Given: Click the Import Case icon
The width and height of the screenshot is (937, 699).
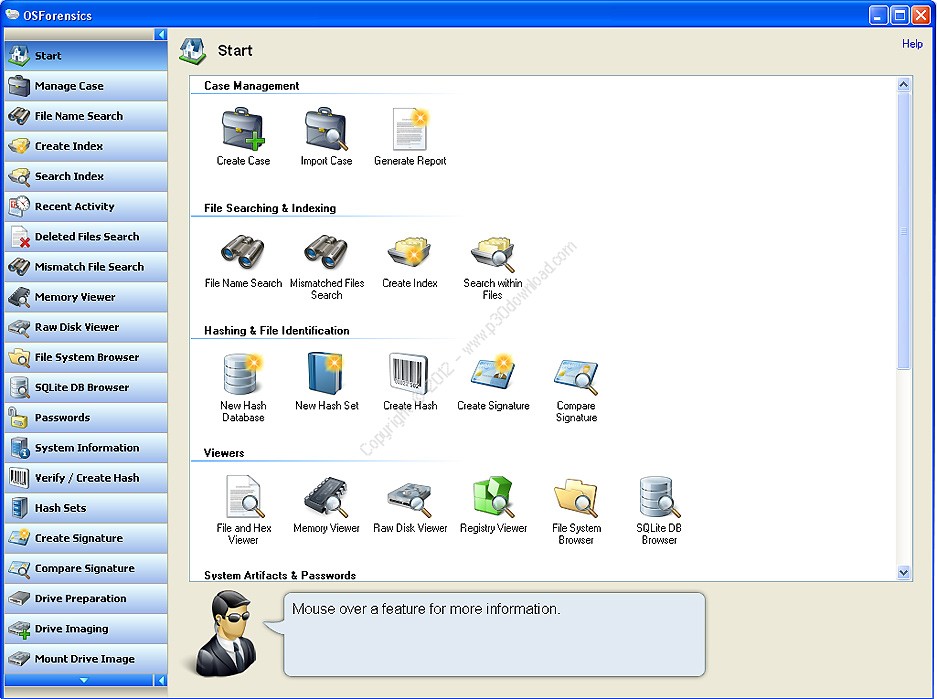Looking at the screenshot, I should (x=326, y=129).
